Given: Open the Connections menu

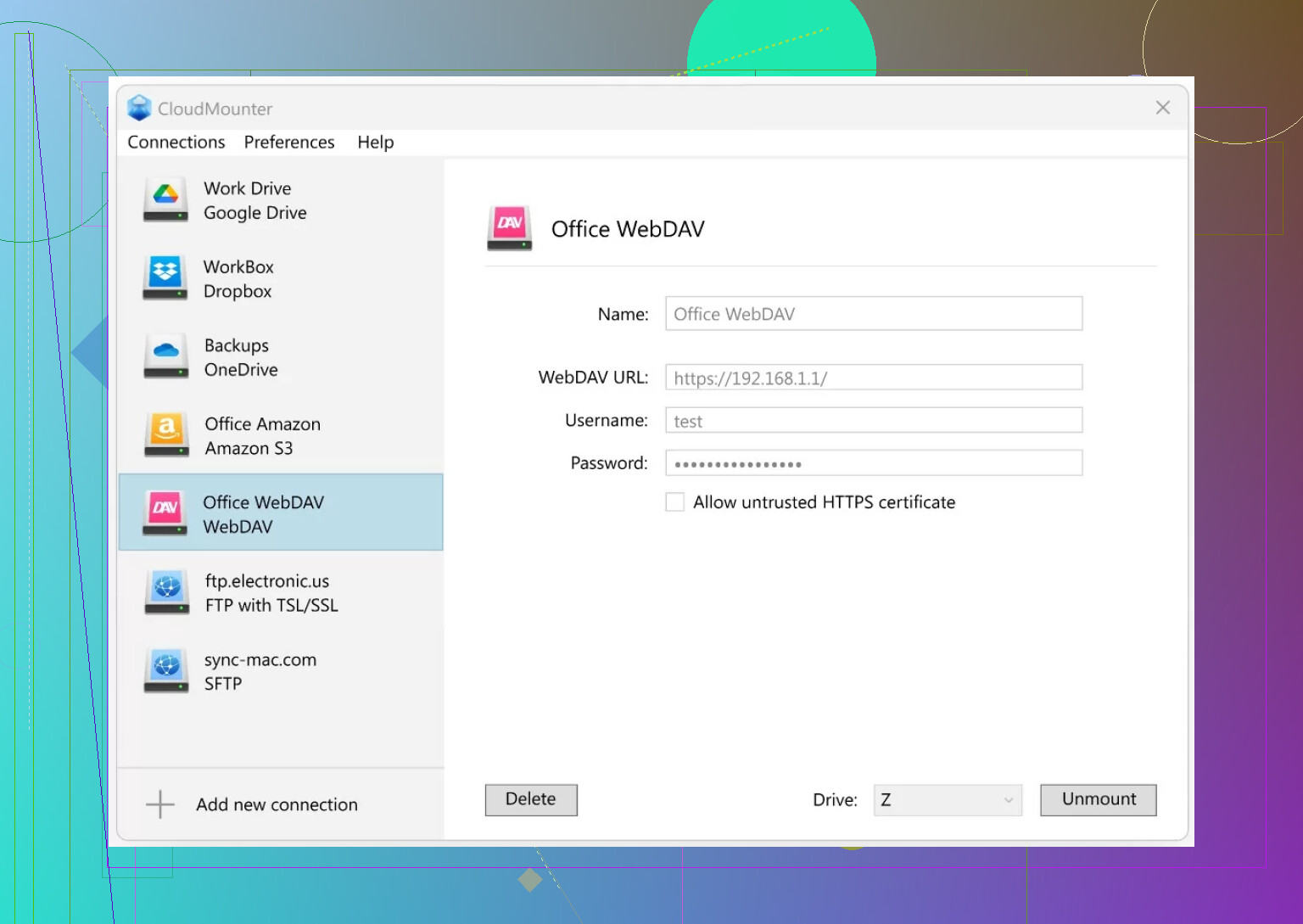Looking at the screenshot, I should pyautogui.click(x=176, y=143).
